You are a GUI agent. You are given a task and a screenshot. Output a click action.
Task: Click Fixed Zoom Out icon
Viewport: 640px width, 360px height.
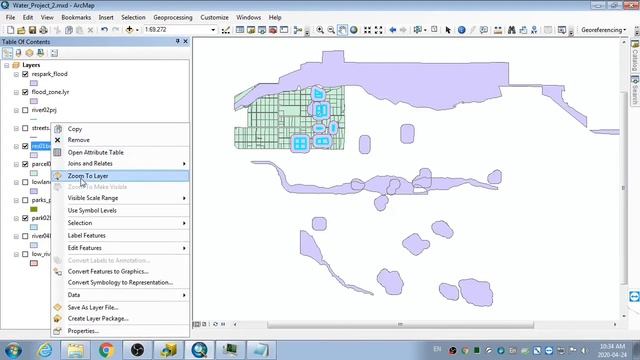[378, 30]
